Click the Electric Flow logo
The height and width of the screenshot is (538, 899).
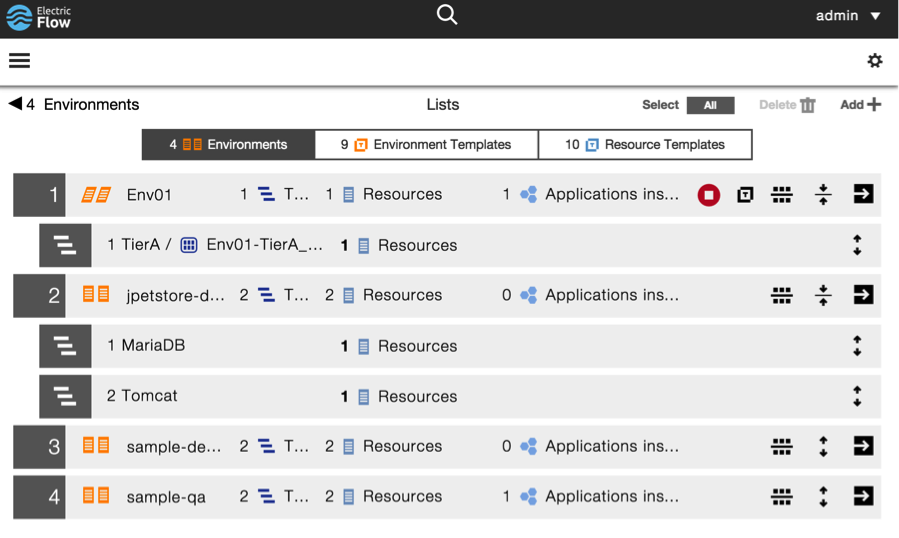coord(39,17)
